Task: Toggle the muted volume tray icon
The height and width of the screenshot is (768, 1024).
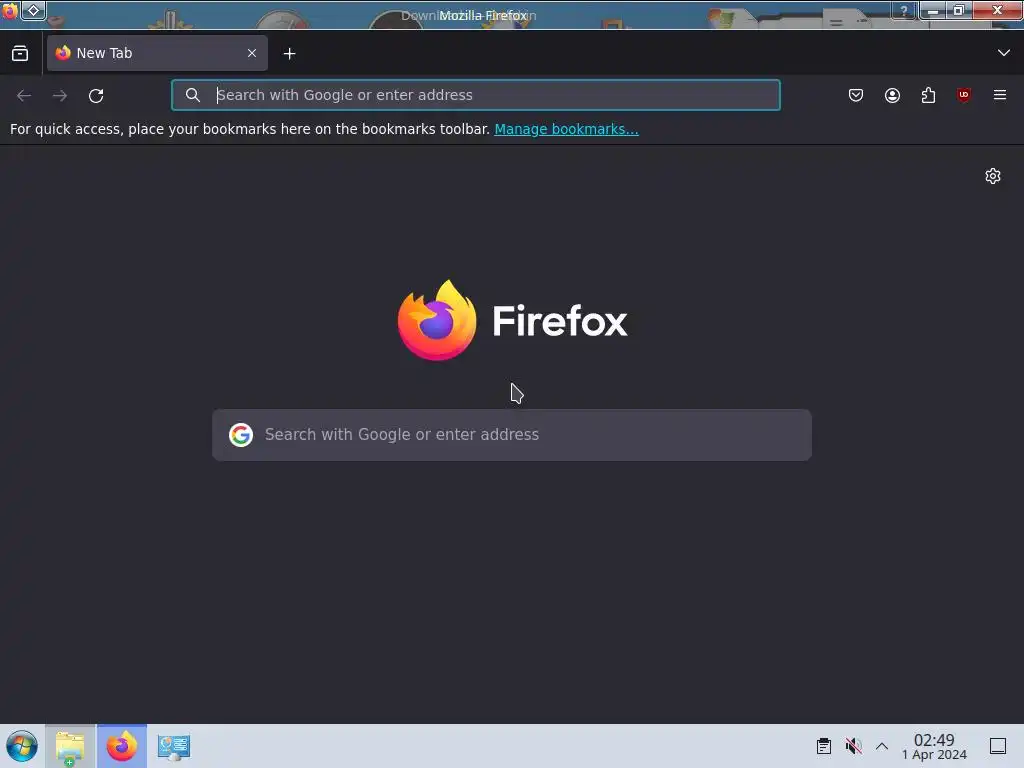Action: (x=853, y=746)
